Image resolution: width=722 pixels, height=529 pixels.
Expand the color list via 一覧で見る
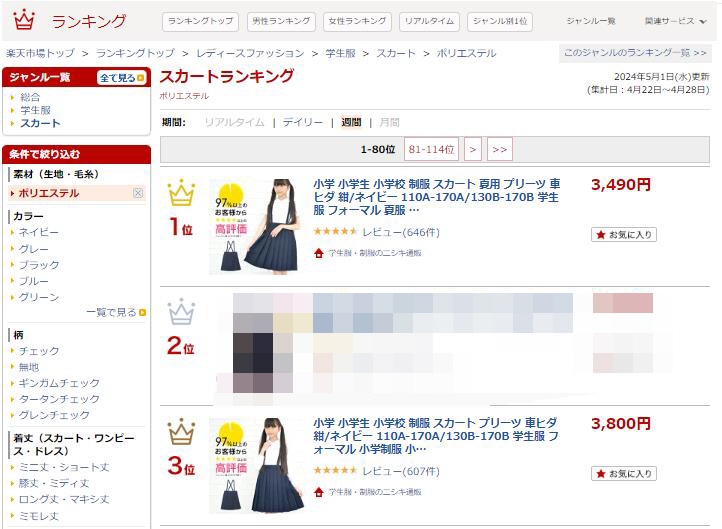click(x=116, y=313)
